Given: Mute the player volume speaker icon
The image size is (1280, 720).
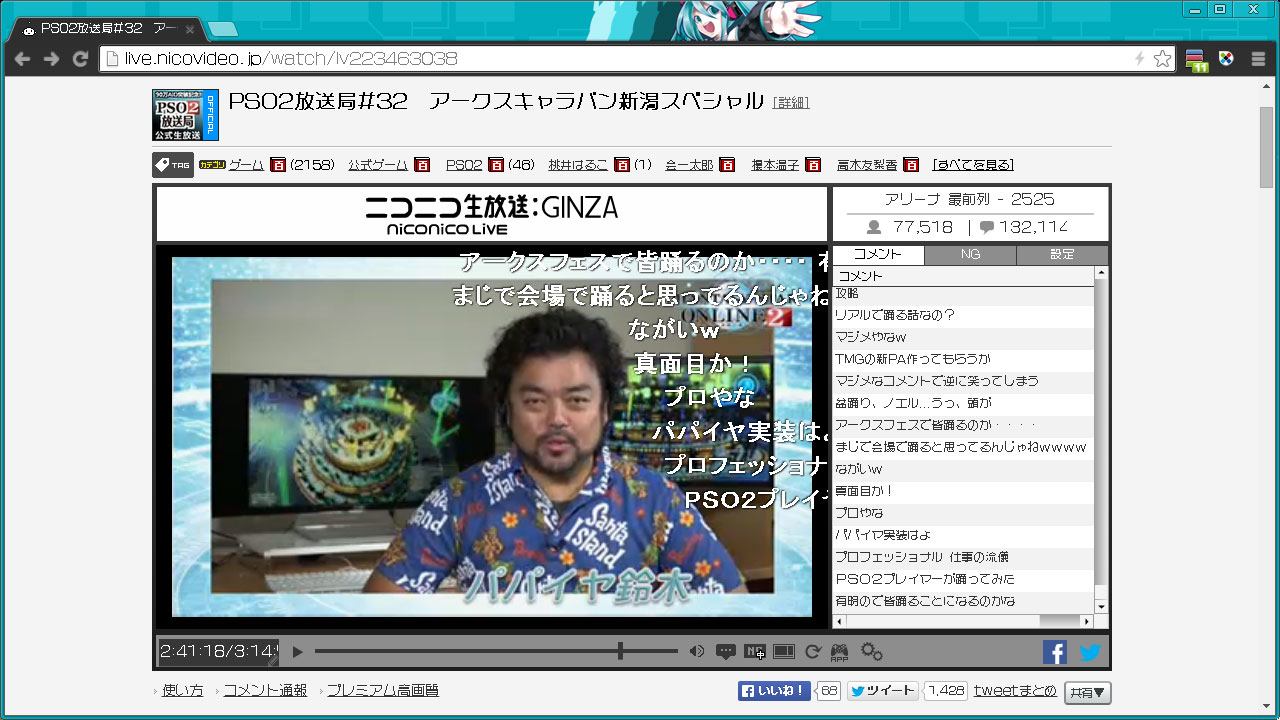Looking at the screenshot, I should pyautogui.click(x=697, y=652).
